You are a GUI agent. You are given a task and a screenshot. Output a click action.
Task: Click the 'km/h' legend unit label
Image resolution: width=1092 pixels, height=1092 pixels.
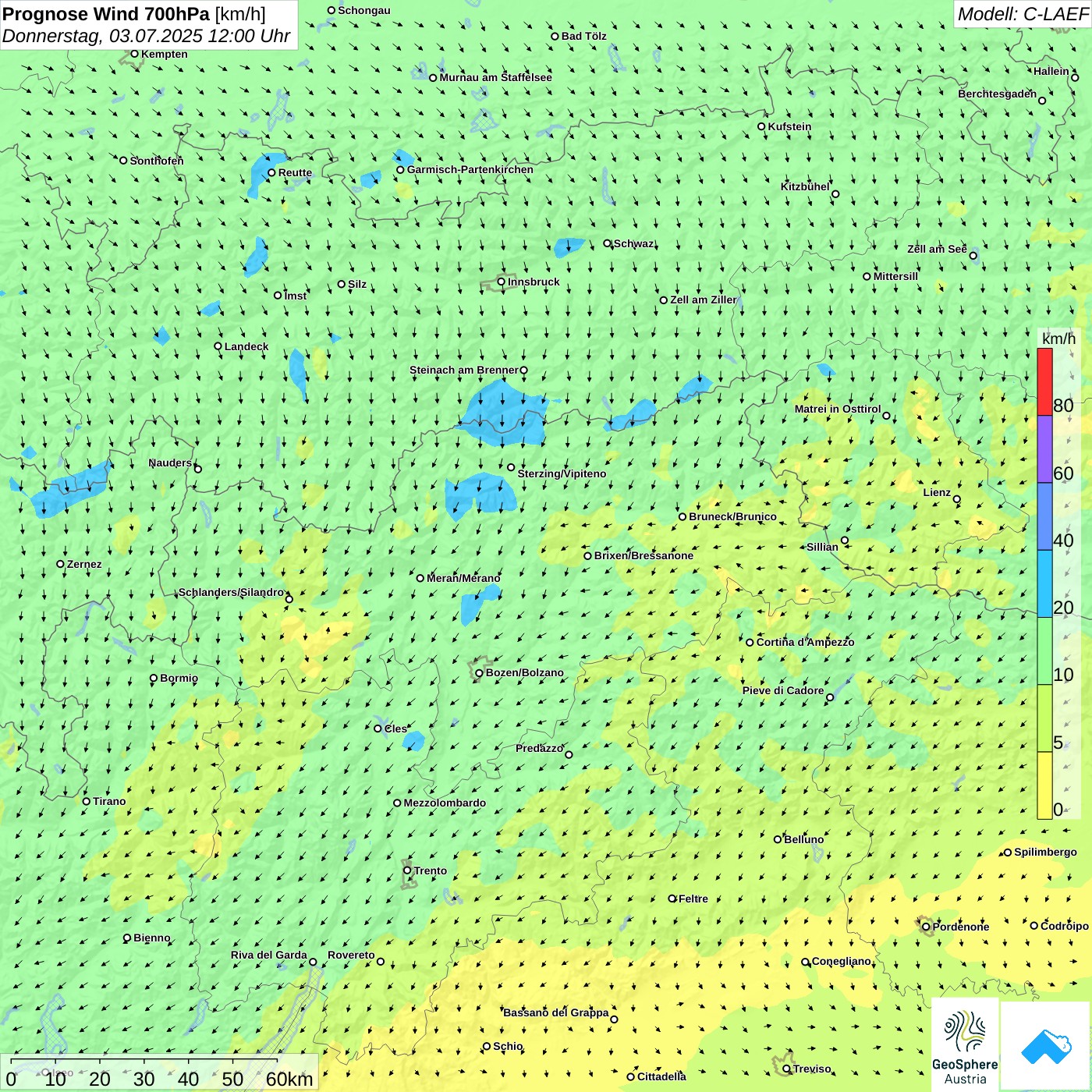tap(1058, 338)
